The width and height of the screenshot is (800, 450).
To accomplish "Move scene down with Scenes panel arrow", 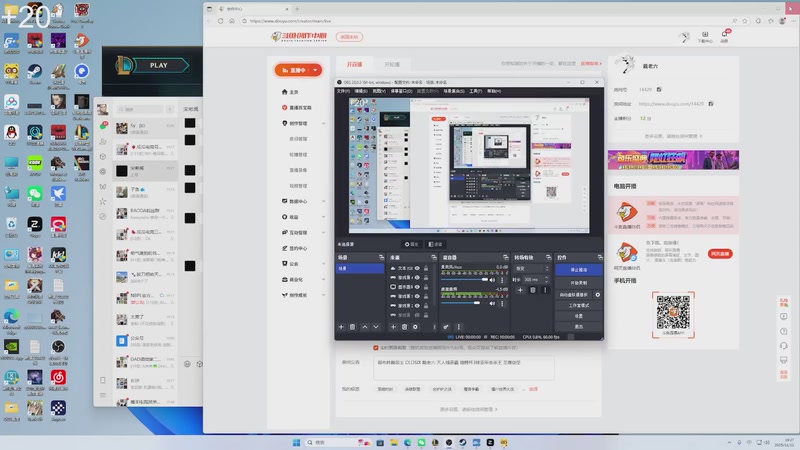I will (x=376, y=327).
